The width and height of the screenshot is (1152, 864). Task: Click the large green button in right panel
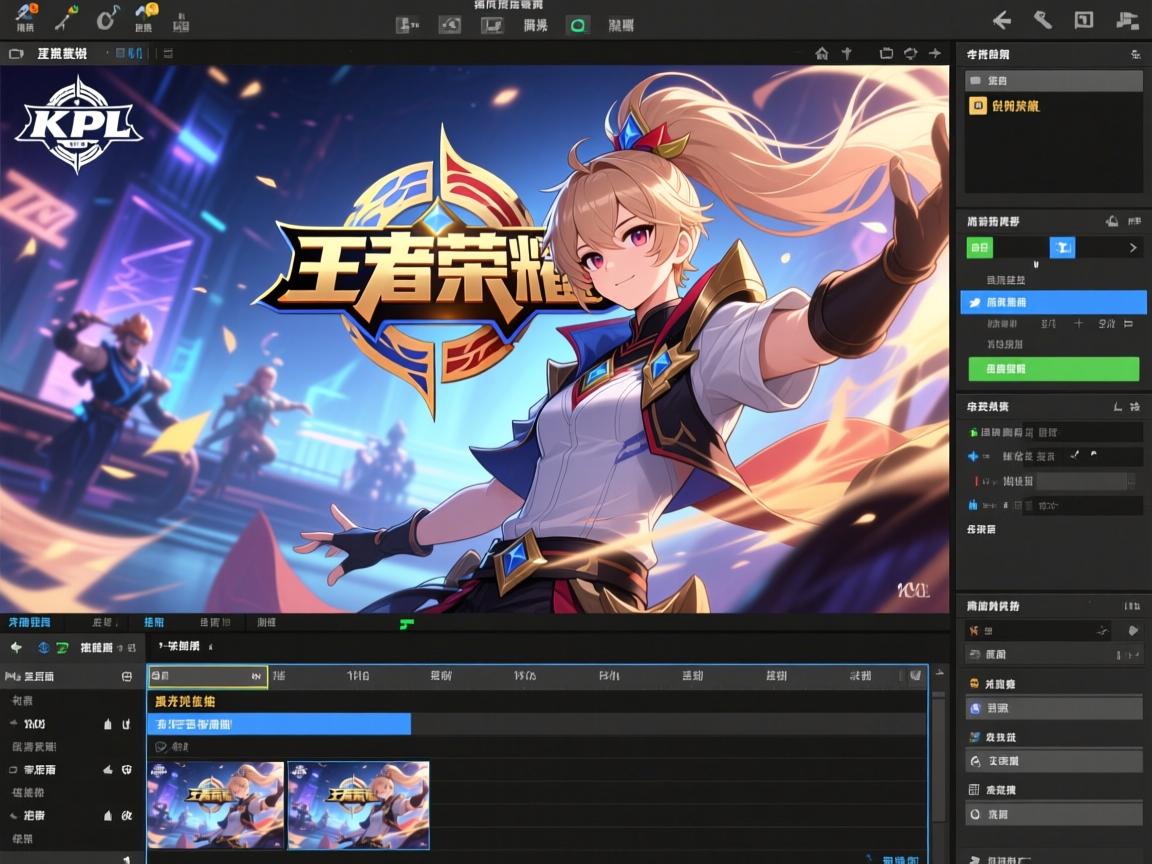[x=1053, y=369]
